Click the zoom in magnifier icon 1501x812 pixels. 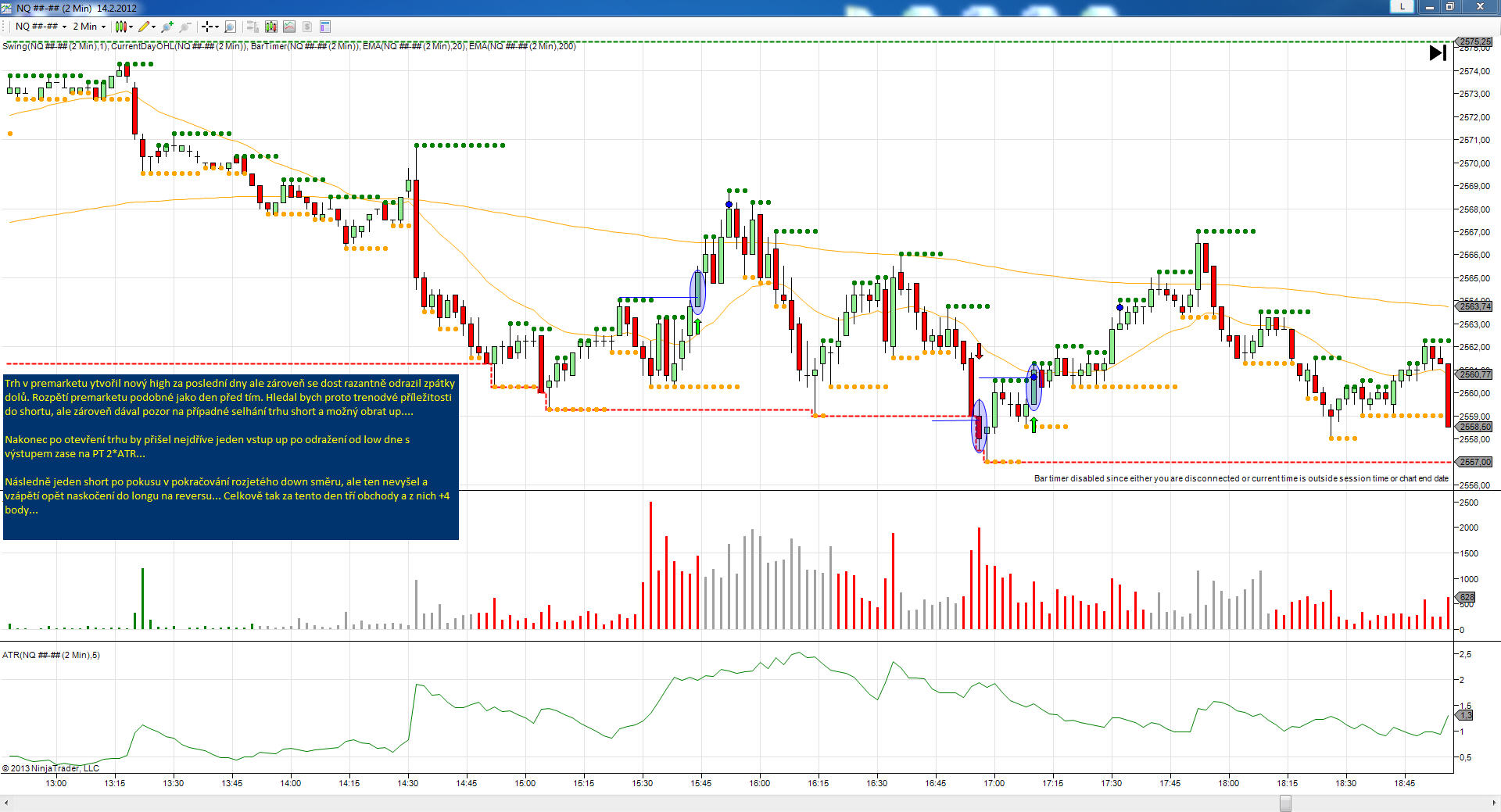[167, 27]
